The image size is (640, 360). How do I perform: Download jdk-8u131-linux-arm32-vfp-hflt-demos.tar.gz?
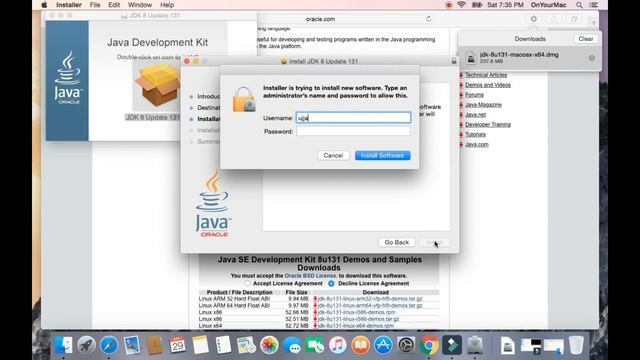pyautogui.click(x=370, y=299)
